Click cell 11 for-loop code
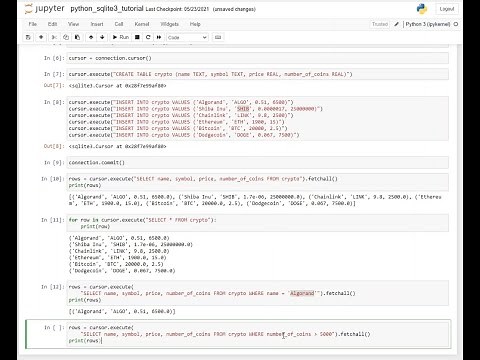The width and height of the screenshot is (480, 360). pyautogui.click(x=258, y=223)
